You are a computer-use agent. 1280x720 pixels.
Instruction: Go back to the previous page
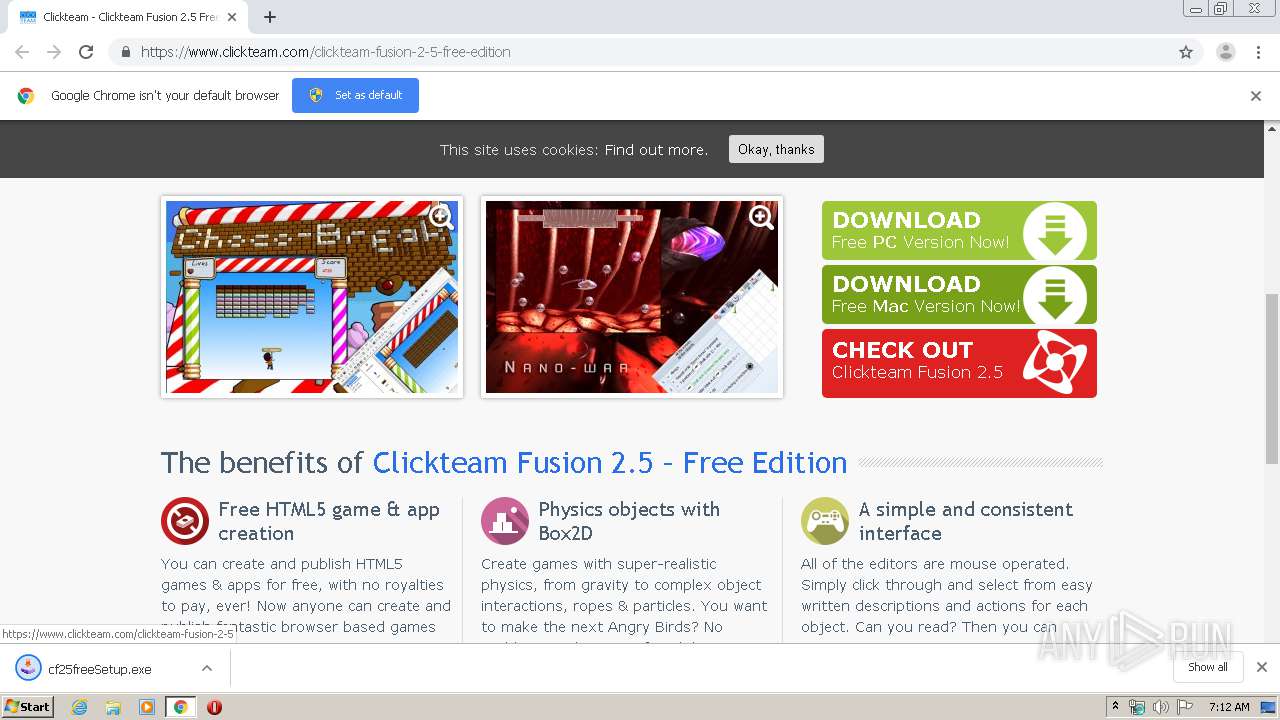[x=22, y=52]
